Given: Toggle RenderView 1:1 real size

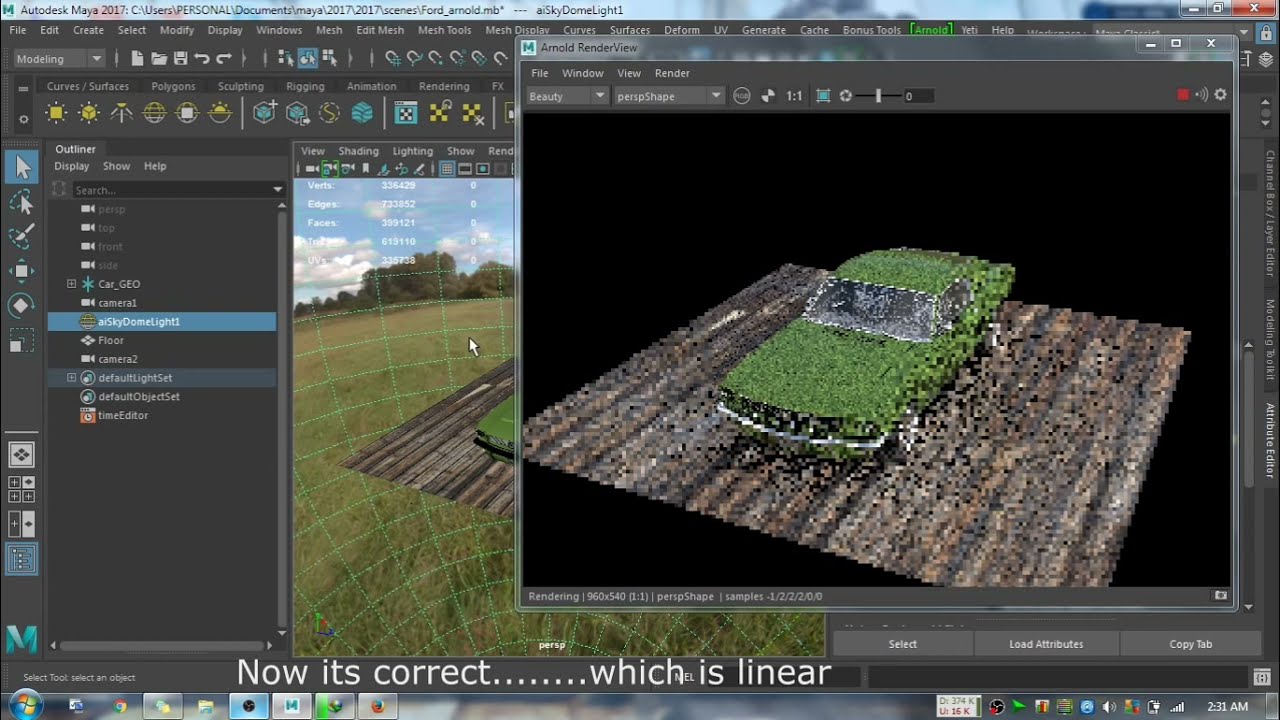Looking at the screenshot, I should click(x=794, y=96).
